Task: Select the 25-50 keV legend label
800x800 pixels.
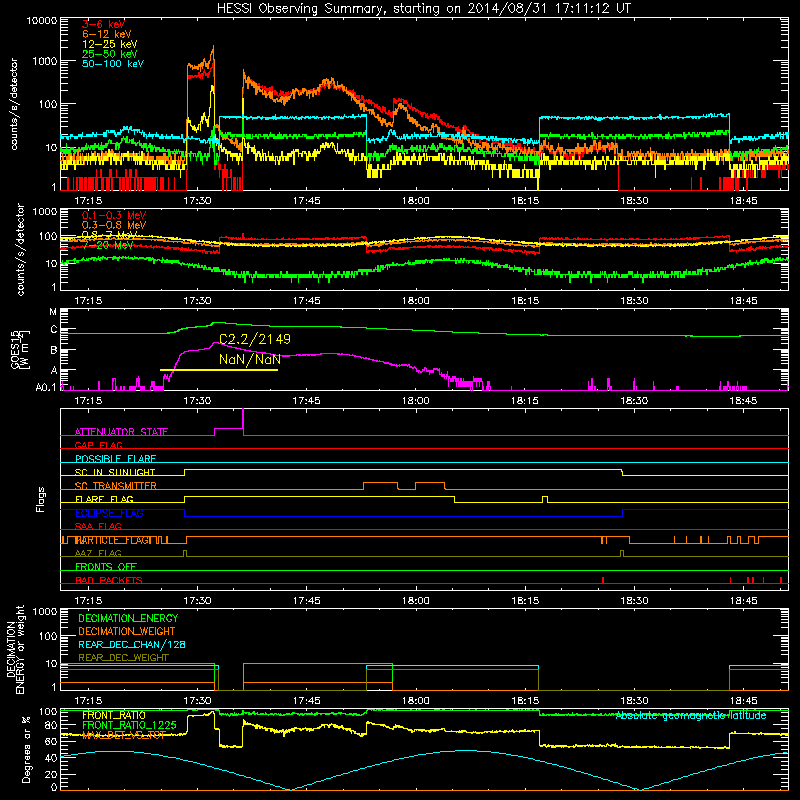Action: point(110,54)
